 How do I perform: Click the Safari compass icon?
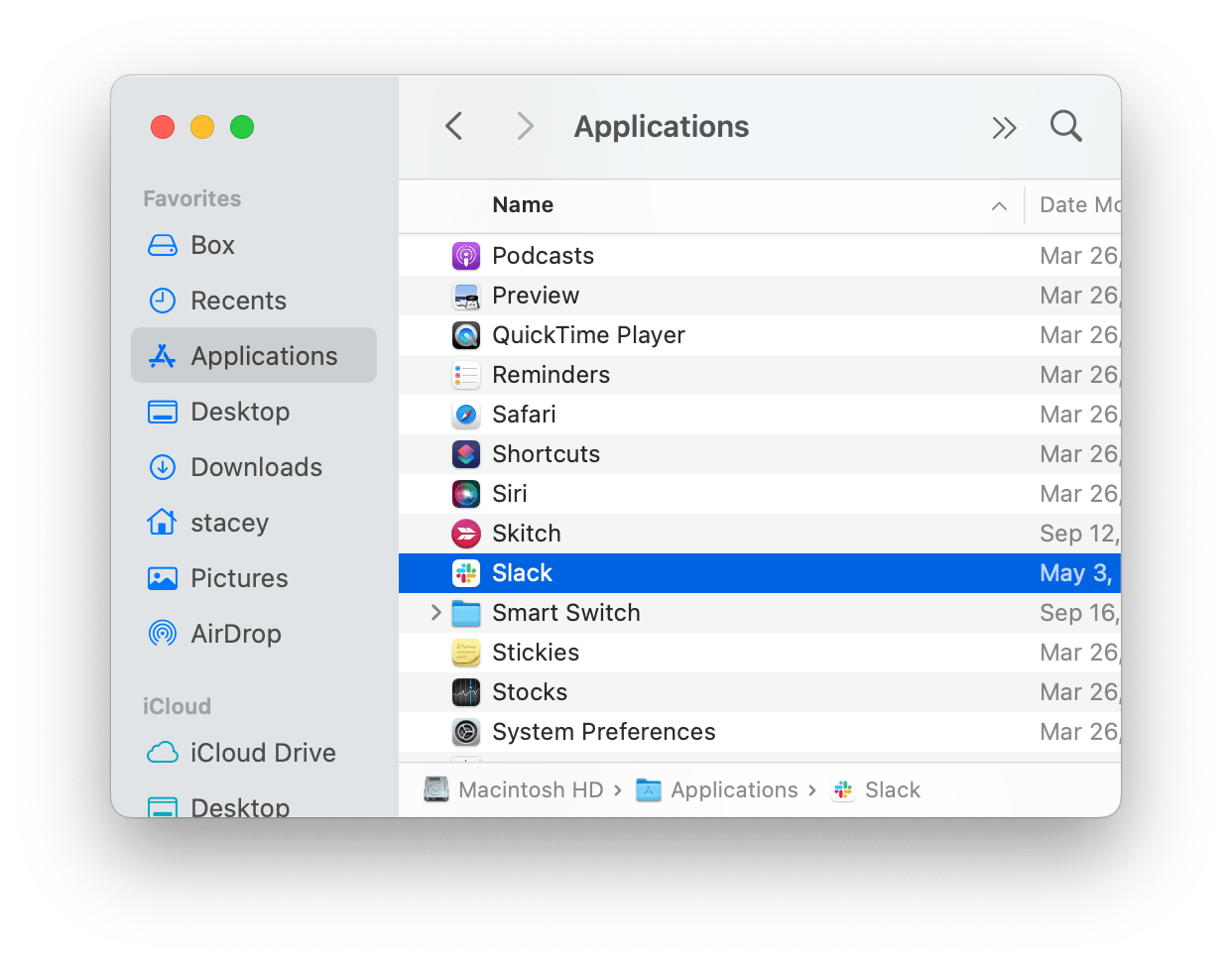click(x=466, y=415)
